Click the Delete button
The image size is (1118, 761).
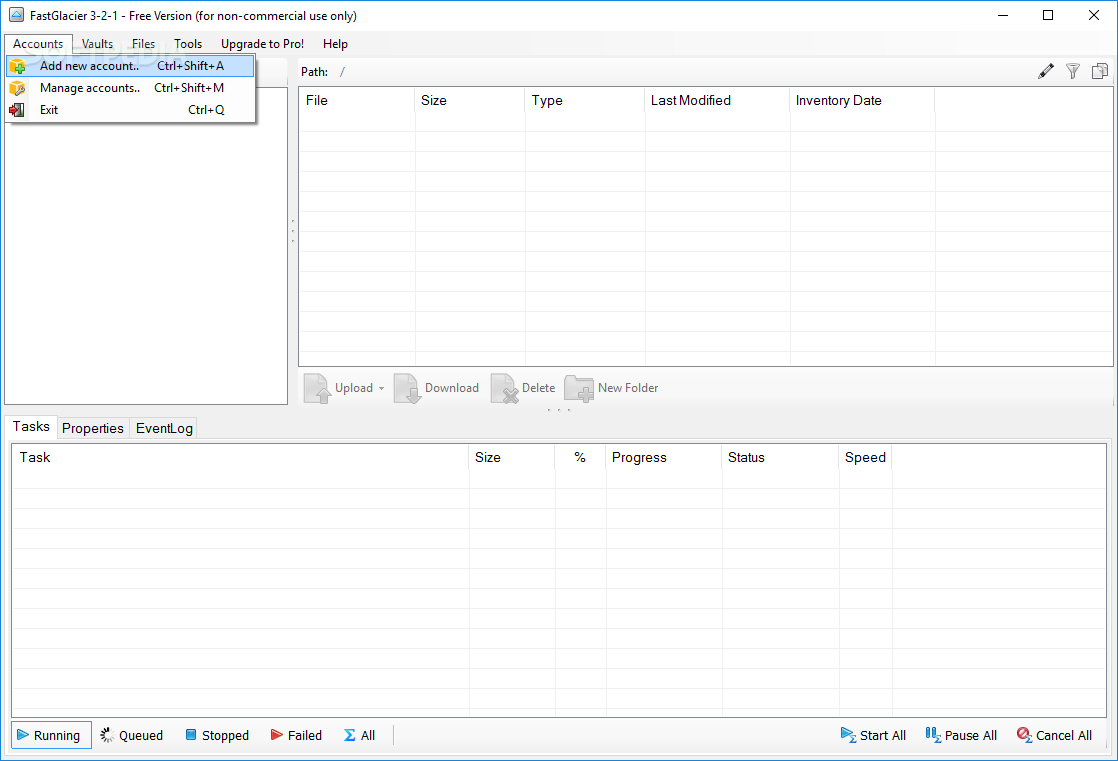[x=523, y=388]
